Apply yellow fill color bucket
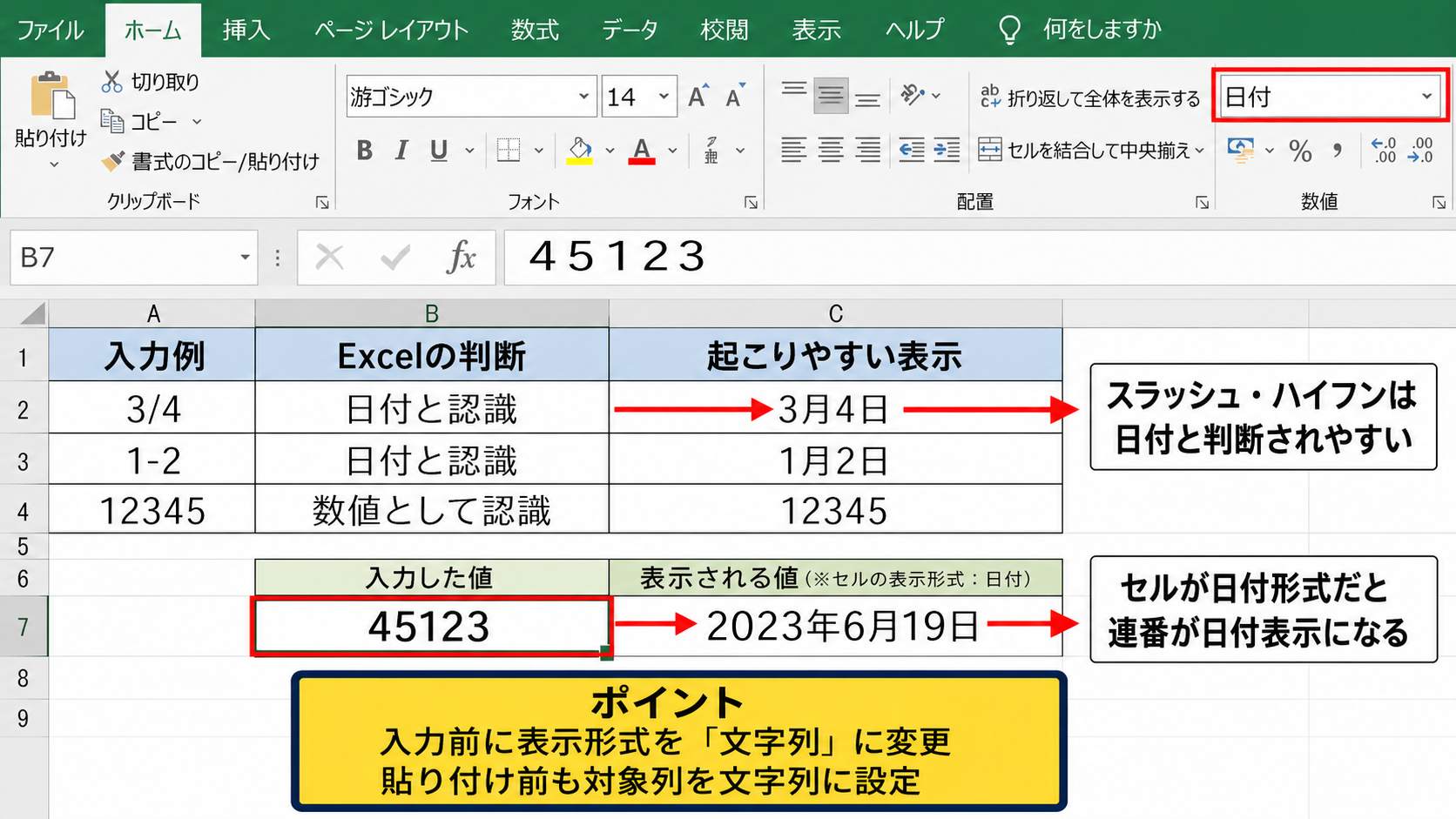 click(580, 151)
